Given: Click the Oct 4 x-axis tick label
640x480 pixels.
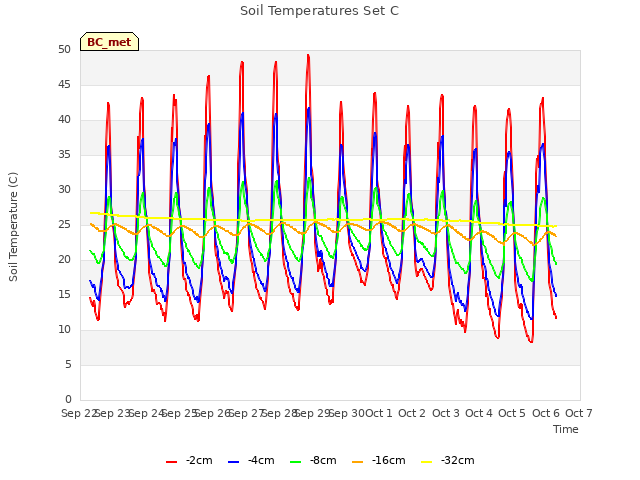Looking at the screenshot, I should (x=479, y=413).
